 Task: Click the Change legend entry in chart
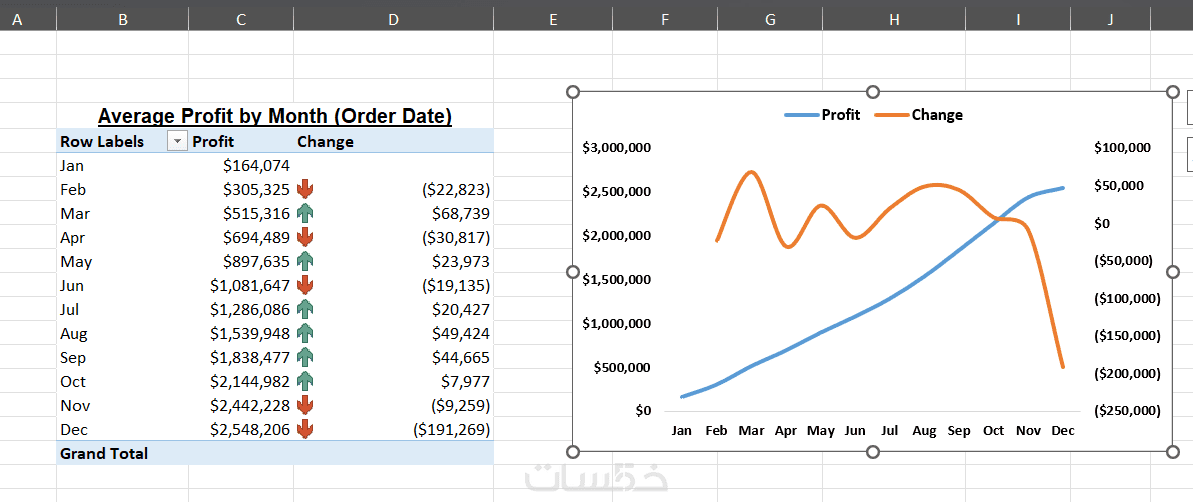(920, 115)
